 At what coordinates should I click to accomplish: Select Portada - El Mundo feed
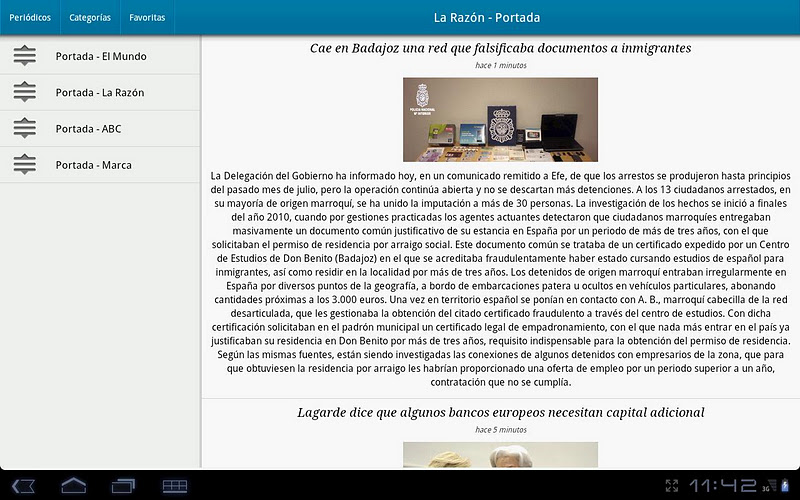[100, 56]
